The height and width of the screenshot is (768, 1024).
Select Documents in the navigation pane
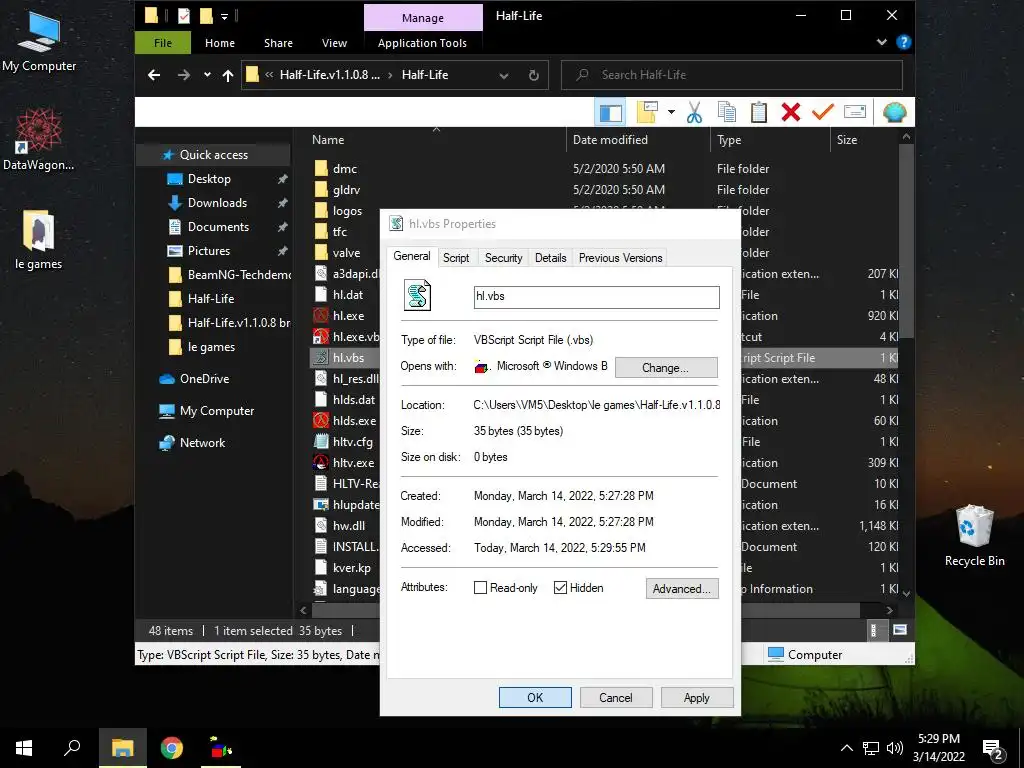pyautogui.click(x=218, y=227)
